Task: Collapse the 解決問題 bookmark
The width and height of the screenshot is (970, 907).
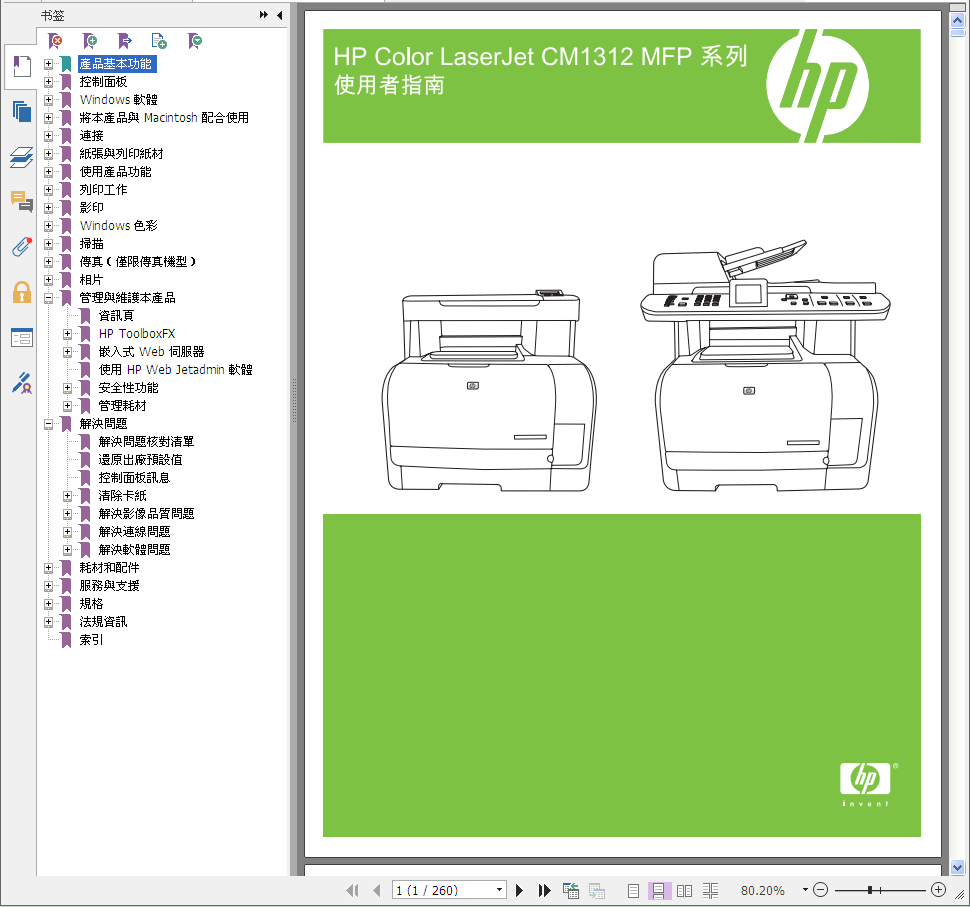Action: click(x=48, y=424)
